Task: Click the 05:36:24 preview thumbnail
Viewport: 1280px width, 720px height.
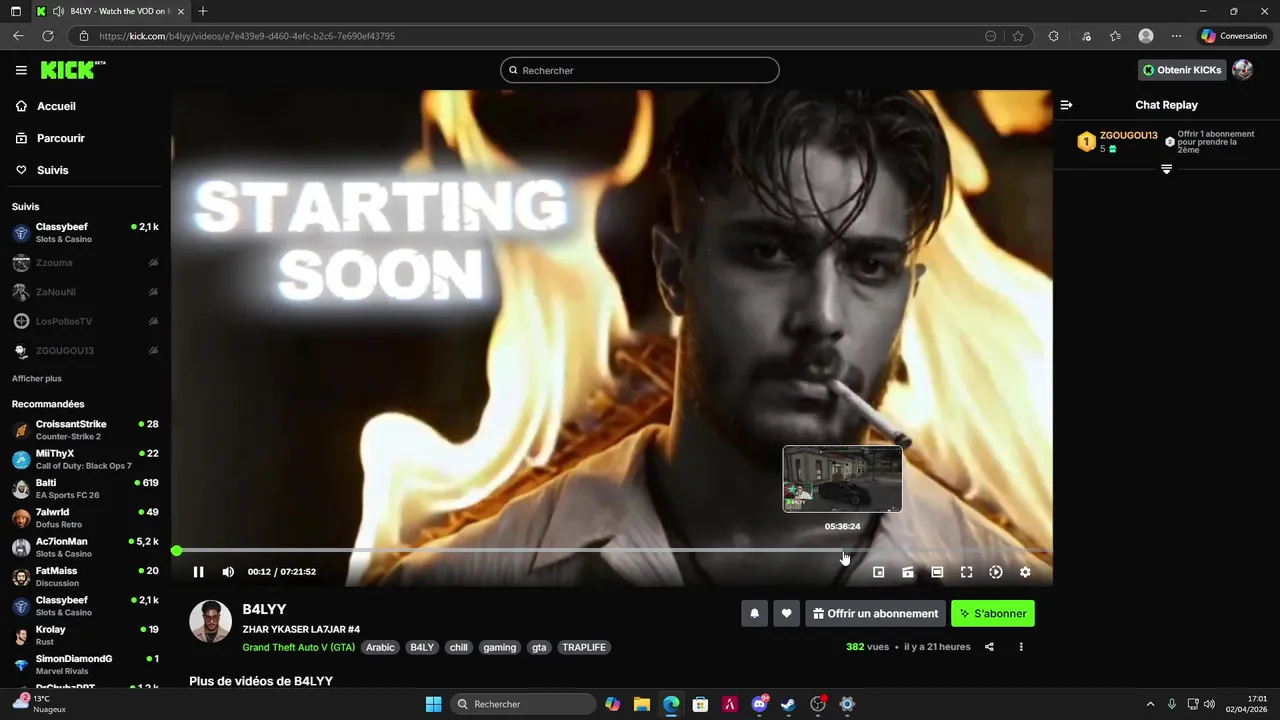Action: pyautogui.click(x=842, y=479)
